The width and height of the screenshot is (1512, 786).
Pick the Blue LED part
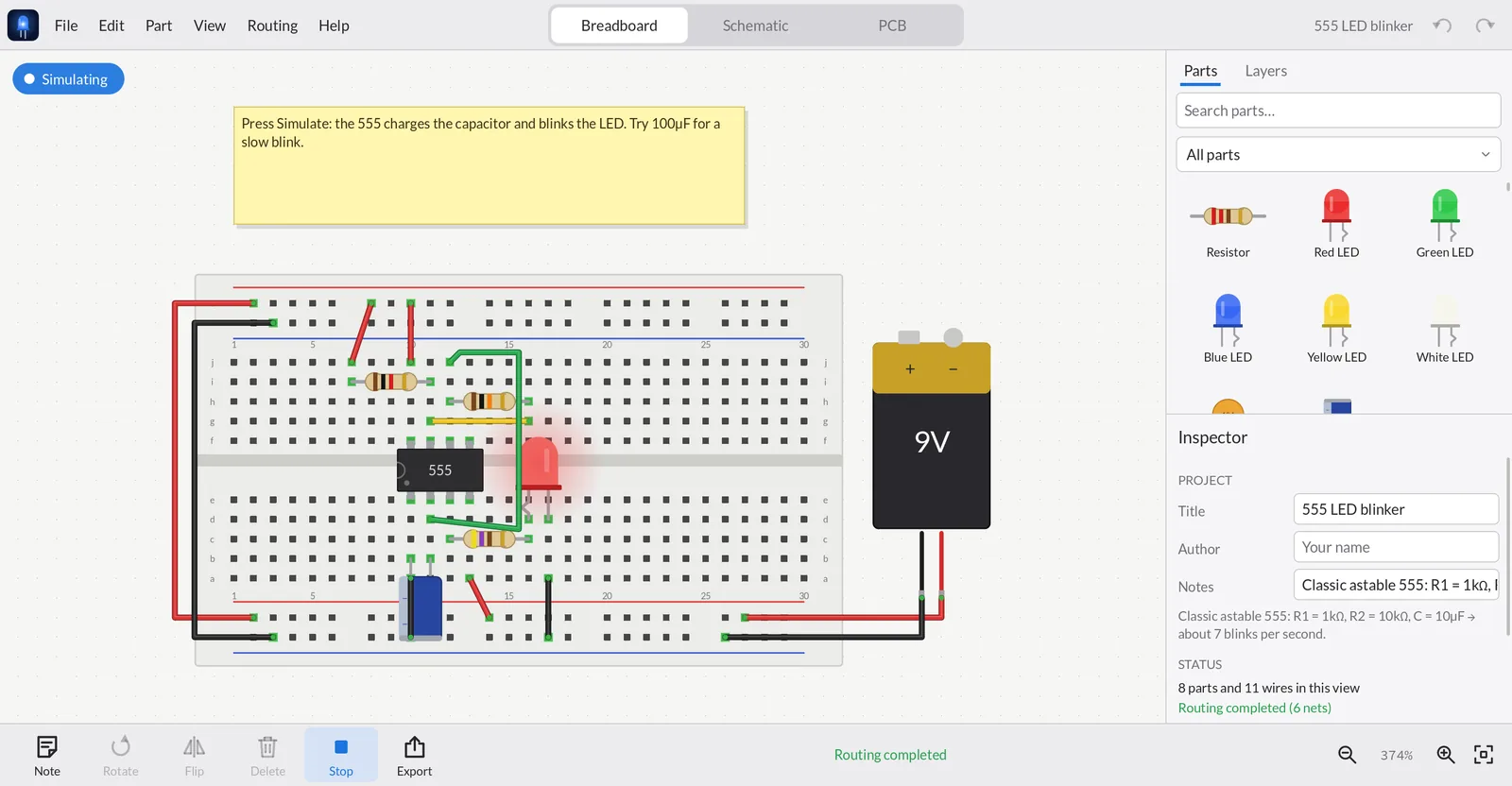[x=1228, y=330]
